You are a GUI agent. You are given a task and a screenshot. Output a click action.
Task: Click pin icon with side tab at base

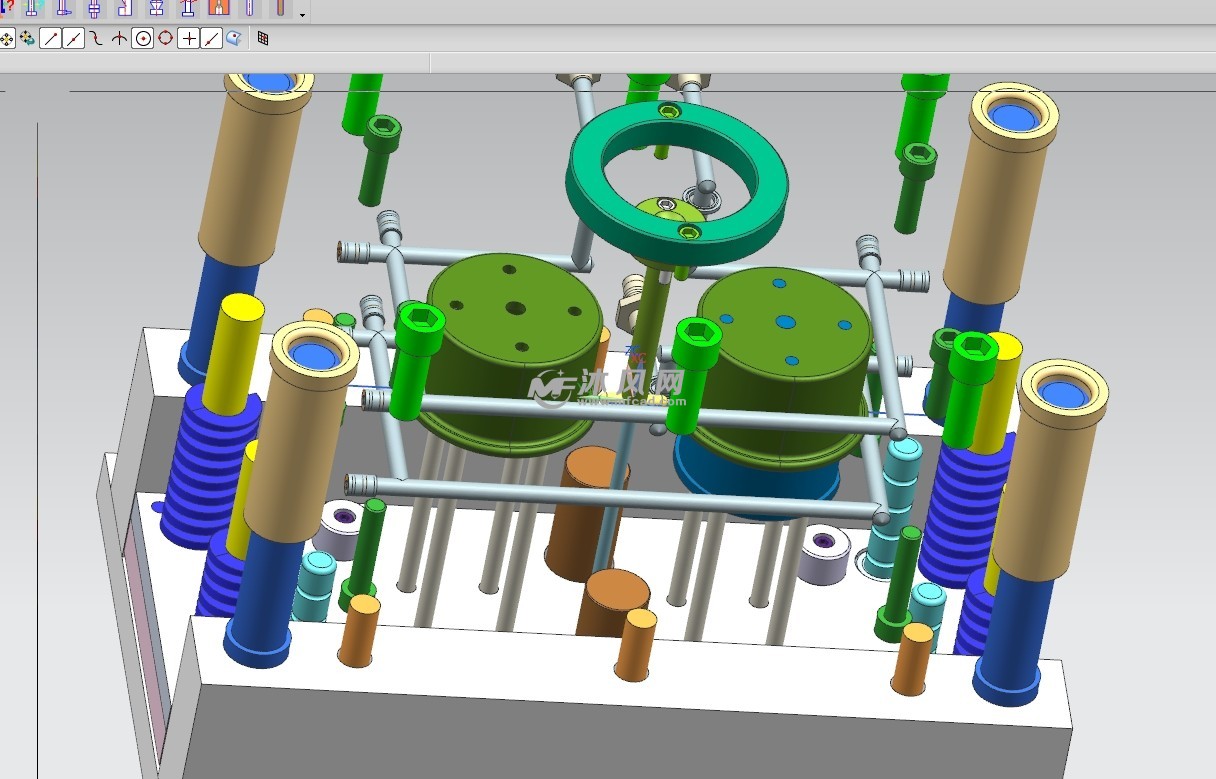pyautogui.click(x=63, y=8)
